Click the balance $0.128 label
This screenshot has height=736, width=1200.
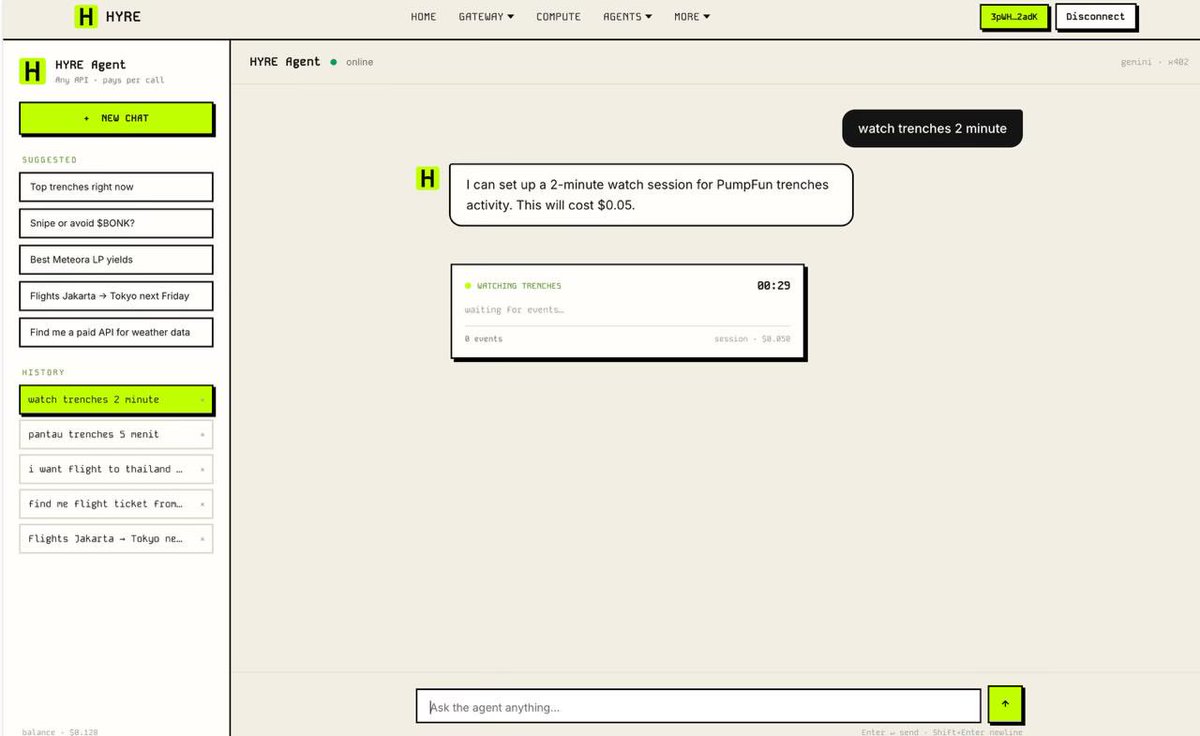[58, 732]
